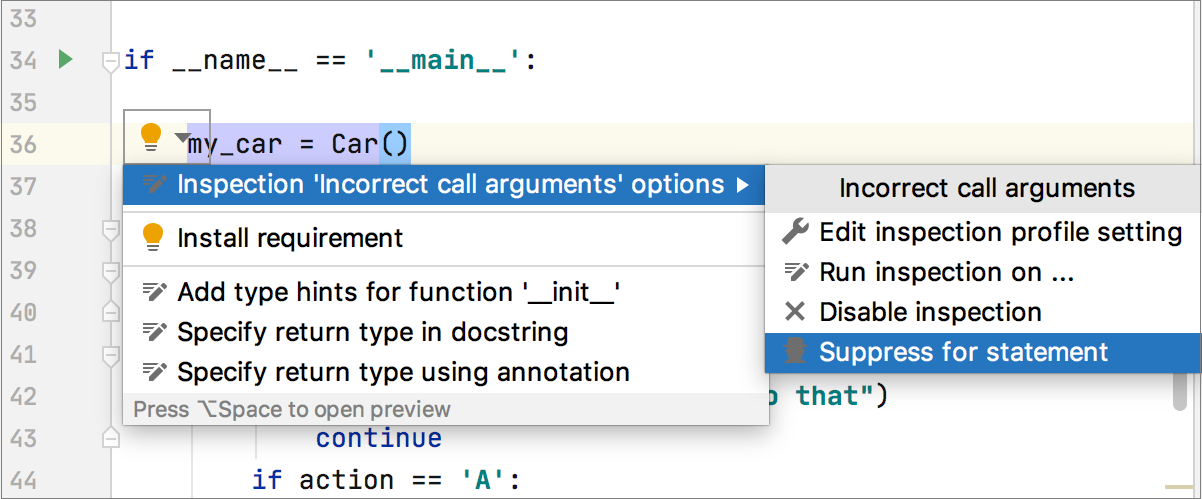Select Suppress for statement

tap(963, 352)
